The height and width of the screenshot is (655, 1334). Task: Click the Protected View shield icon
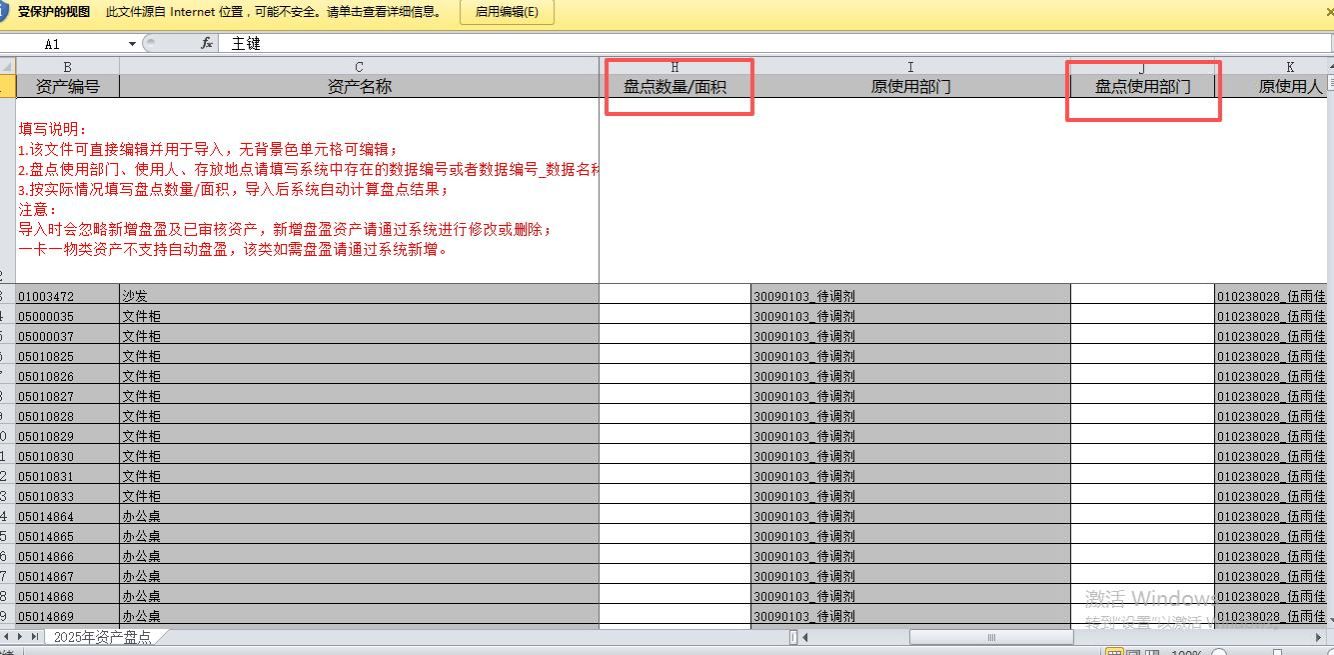point(4,12)
